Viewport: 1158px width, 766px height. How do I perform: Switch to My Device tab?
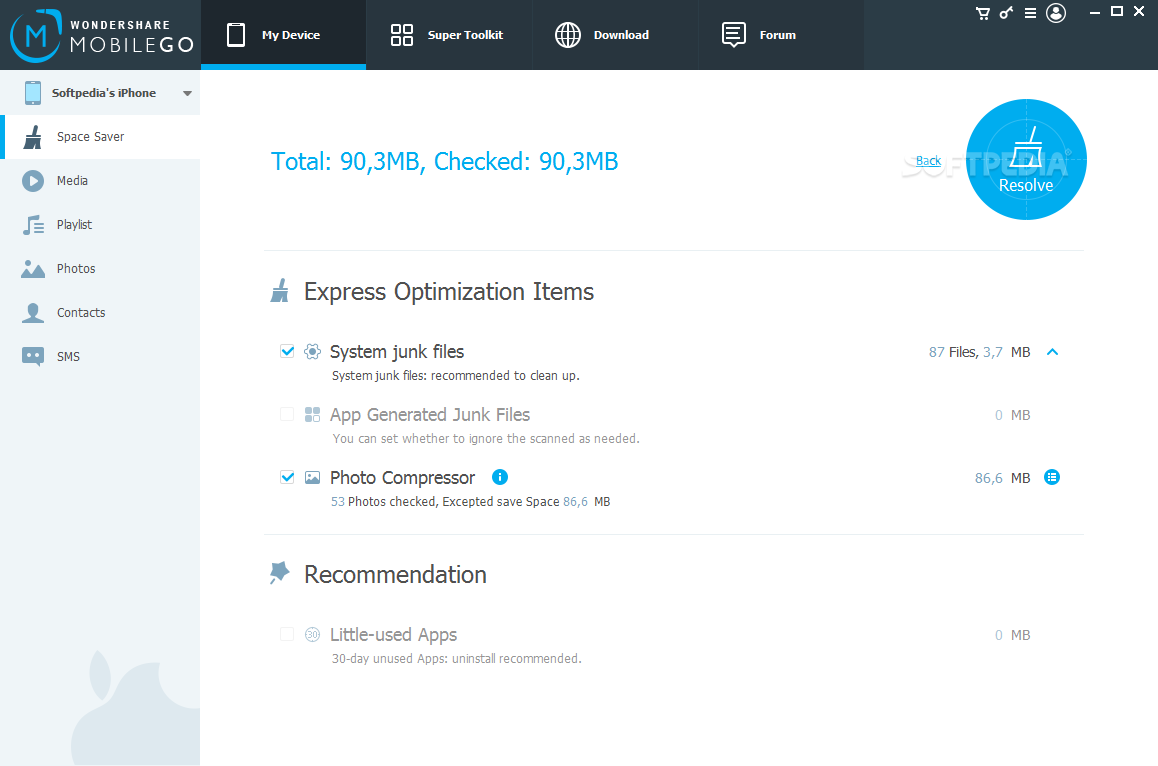283,35
